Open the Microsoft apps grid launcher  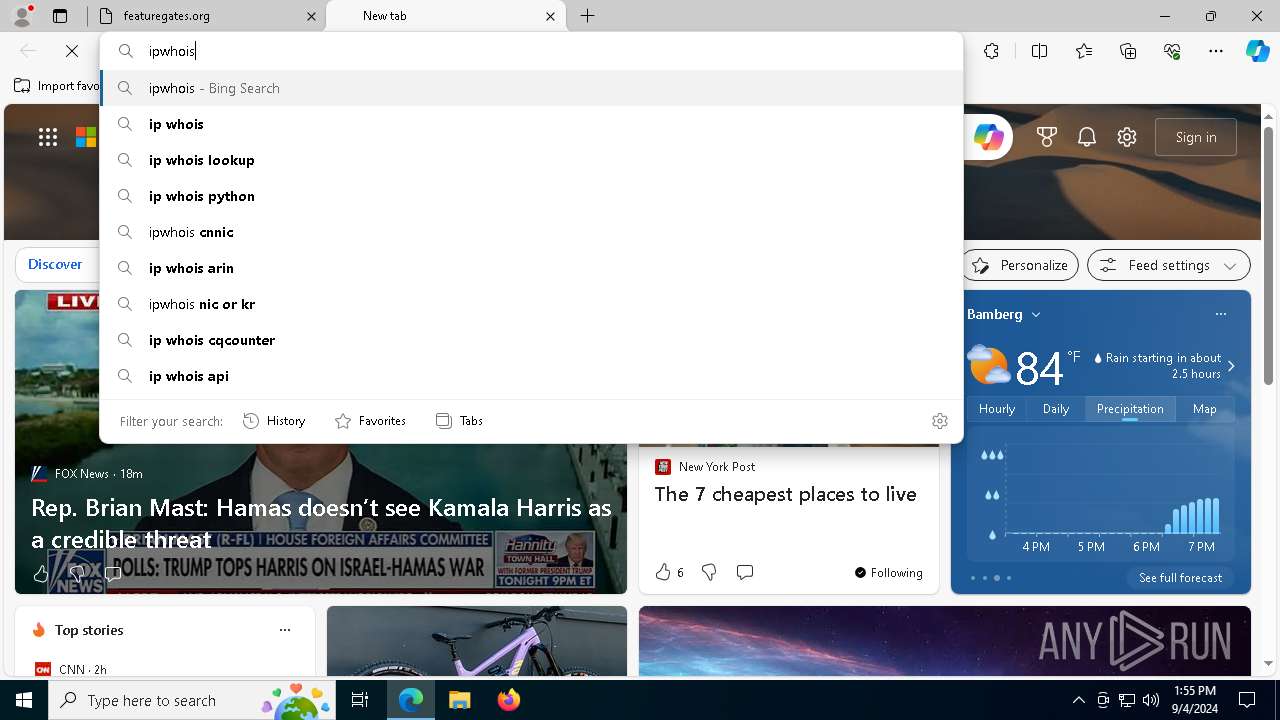[x=48, y=137]
